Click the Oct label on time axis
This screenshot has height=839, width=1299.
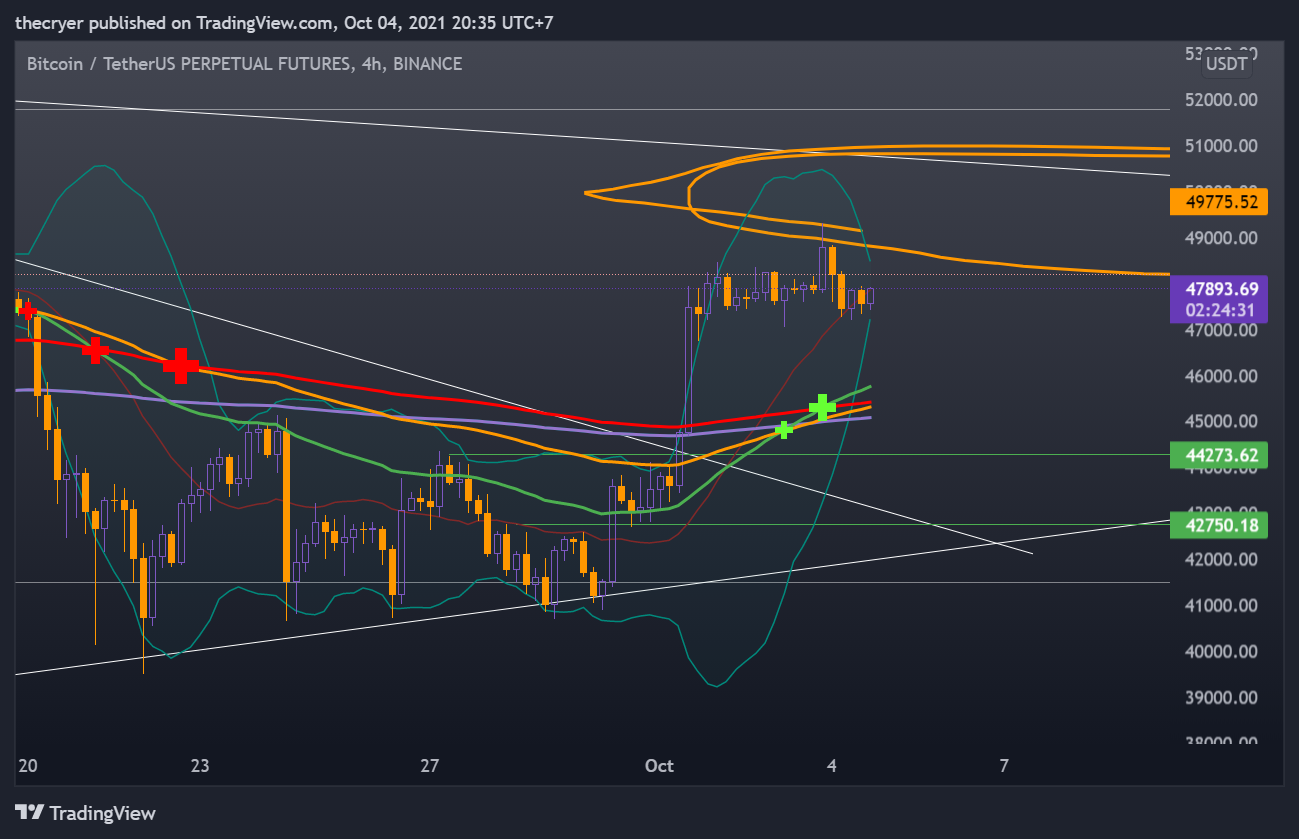[x=660, y=767]
